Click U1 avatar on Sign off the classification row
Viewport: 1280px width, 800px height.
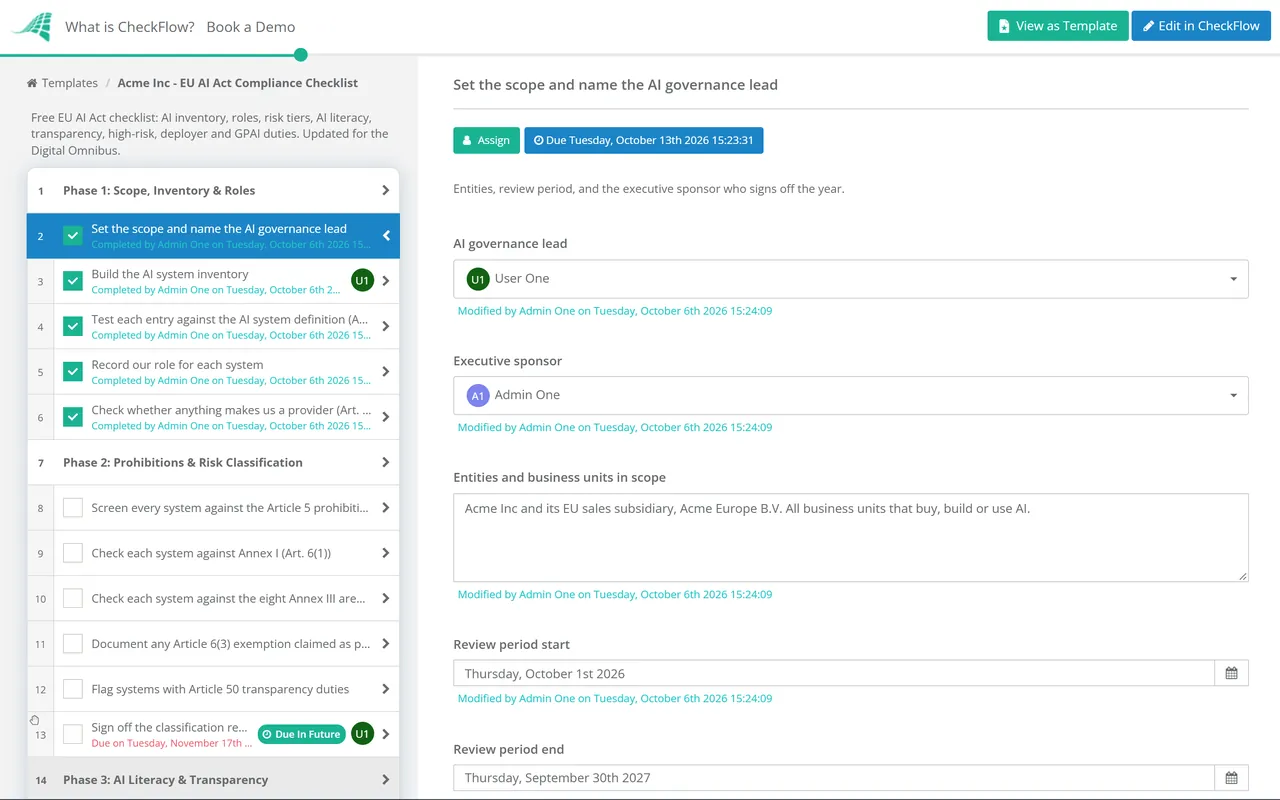pos(362,734)
